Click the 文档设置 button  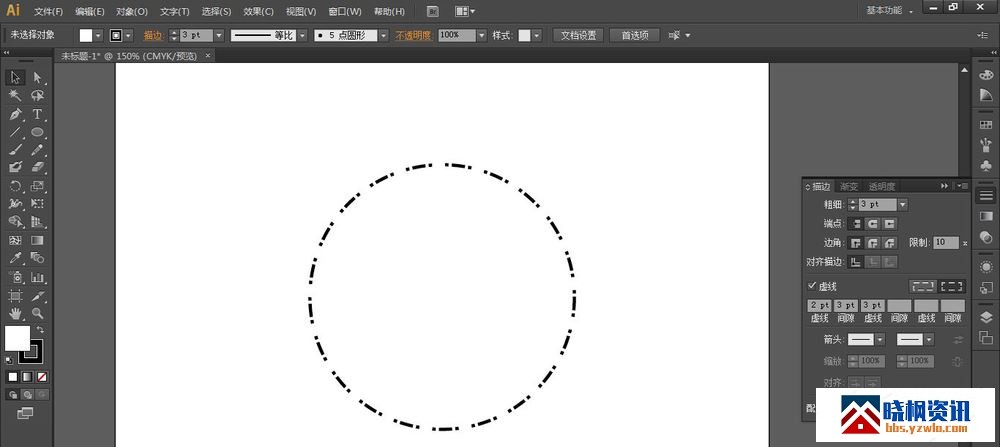[x=578, y=36]
